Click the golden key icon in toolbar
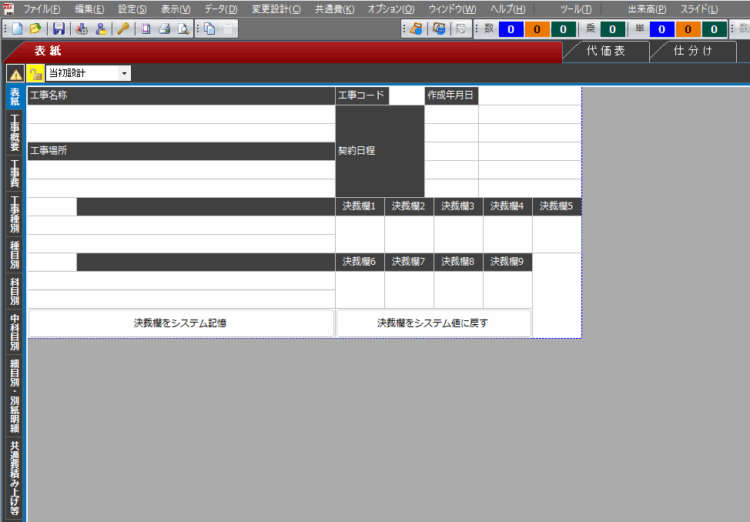750x522 pixels. click(123, 29)
